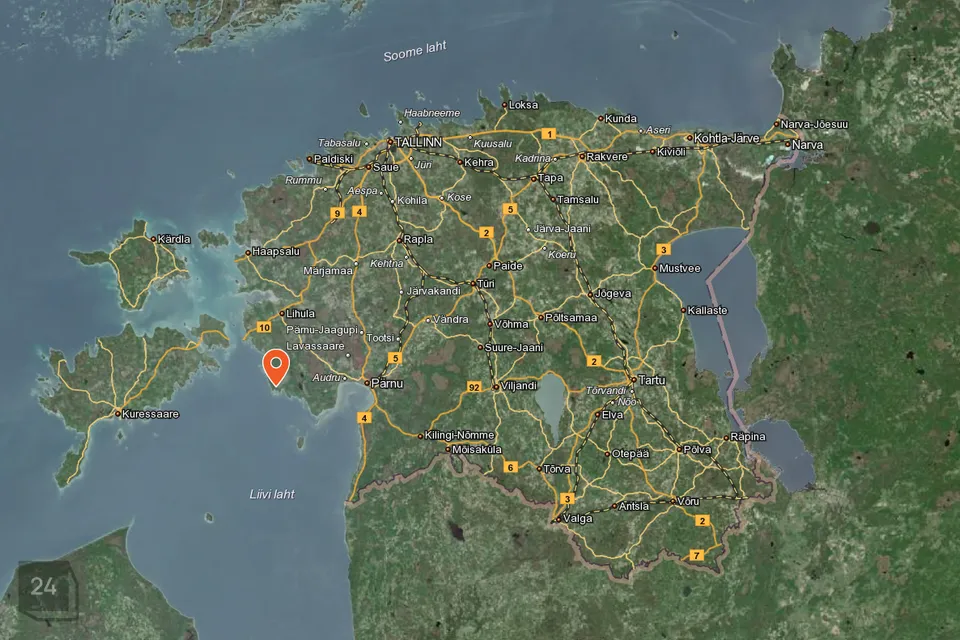The height and width of the screenshot is (640, 960).
Task: Click the orange location pin marker
Action: 275,367
